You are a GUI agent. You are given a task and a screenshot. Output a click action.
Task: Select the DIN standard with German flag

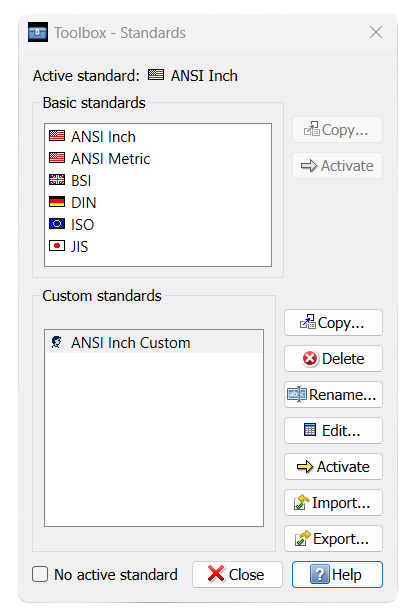coord(158,203)
